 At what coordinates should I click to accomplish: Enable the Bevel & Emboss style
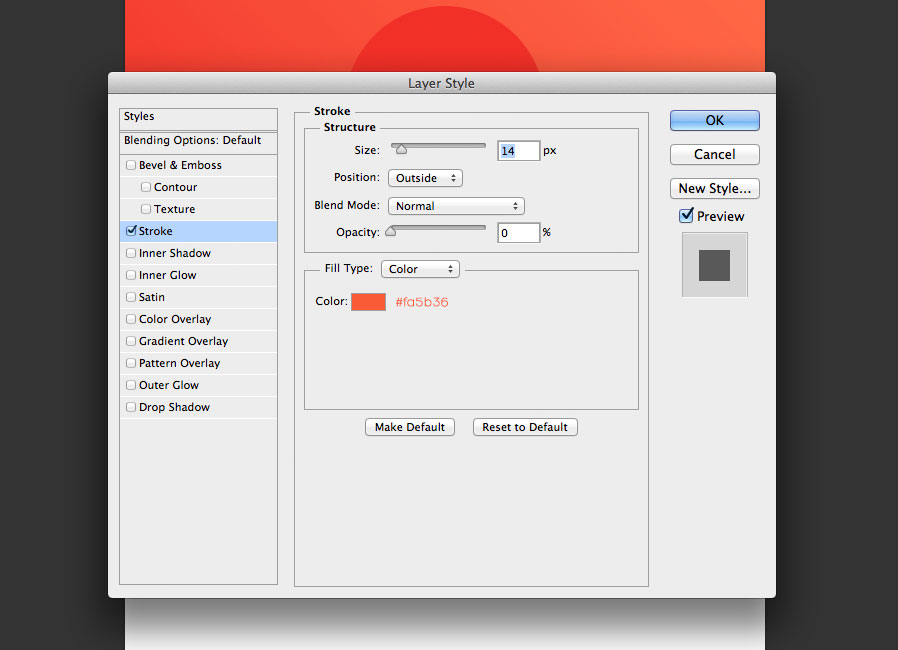(131, 165)
